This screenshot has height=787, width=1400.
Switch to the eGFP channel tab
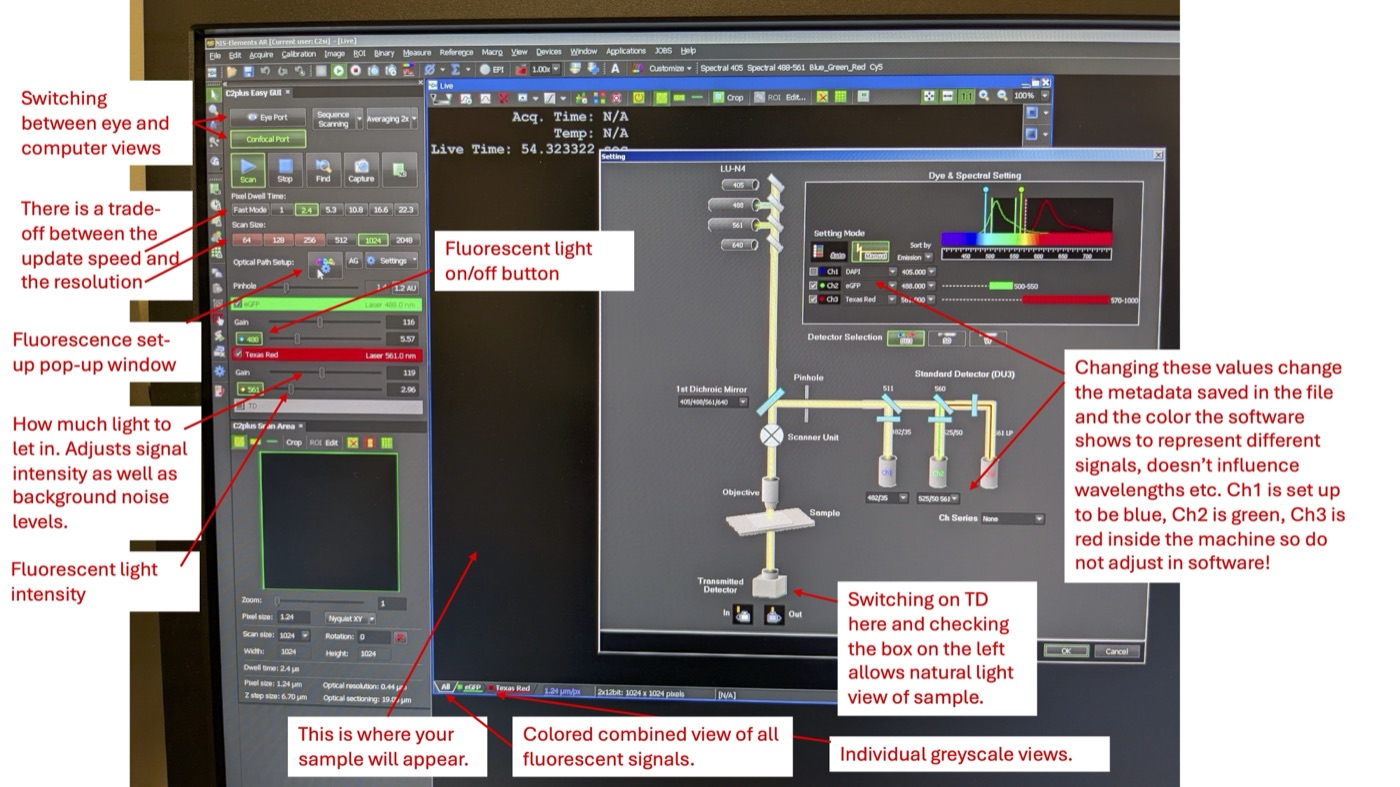[x=471, y=688]
